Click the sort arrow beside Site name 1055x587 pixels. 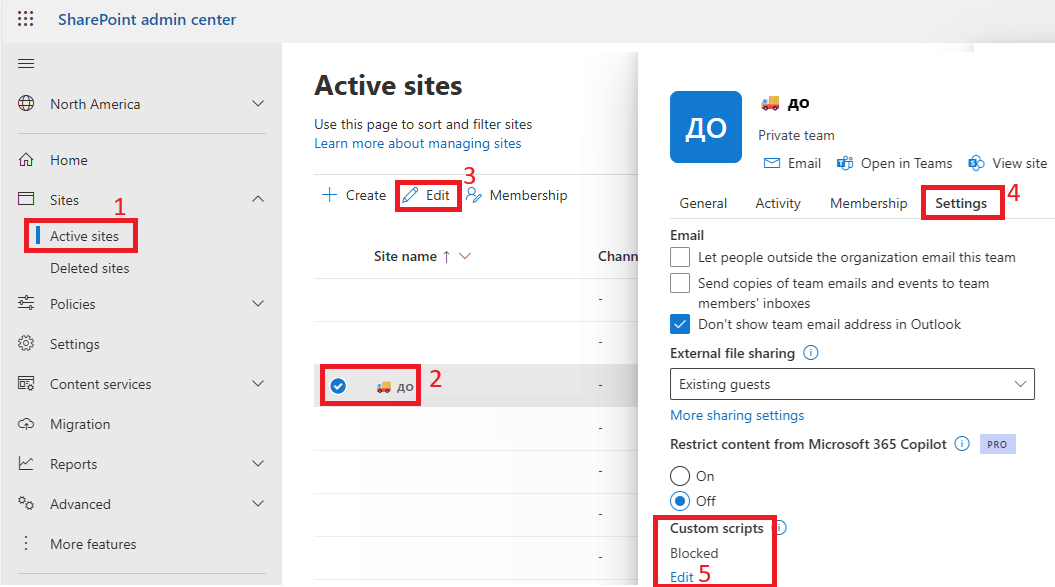coord(446,256)
